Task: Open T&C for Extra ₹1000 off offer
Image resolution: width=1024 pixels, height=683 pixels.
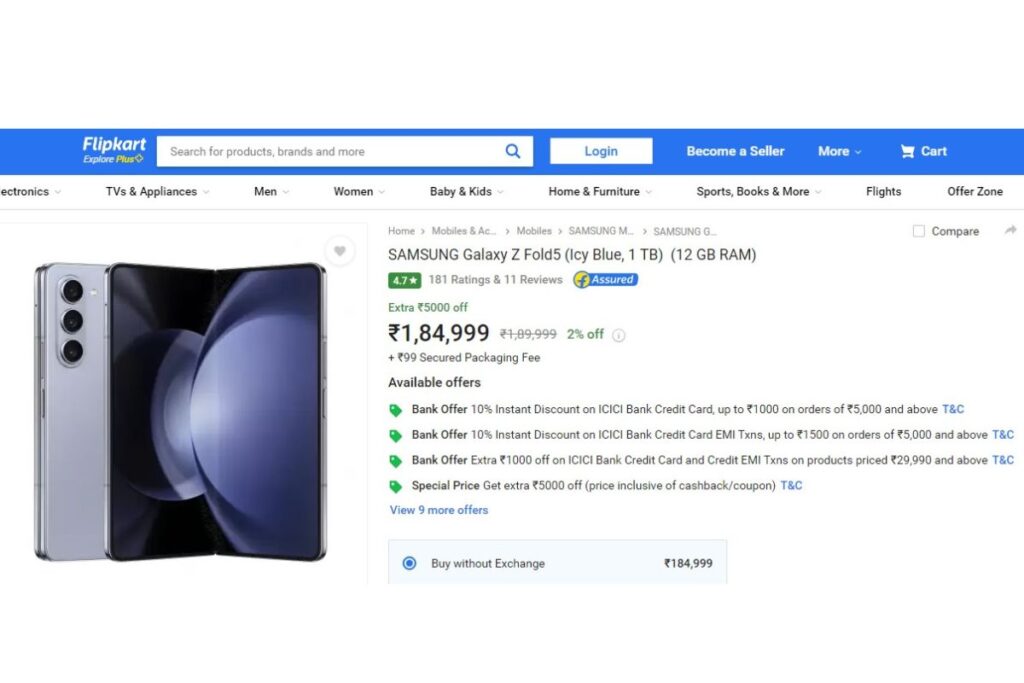Action: [1002, 460]
